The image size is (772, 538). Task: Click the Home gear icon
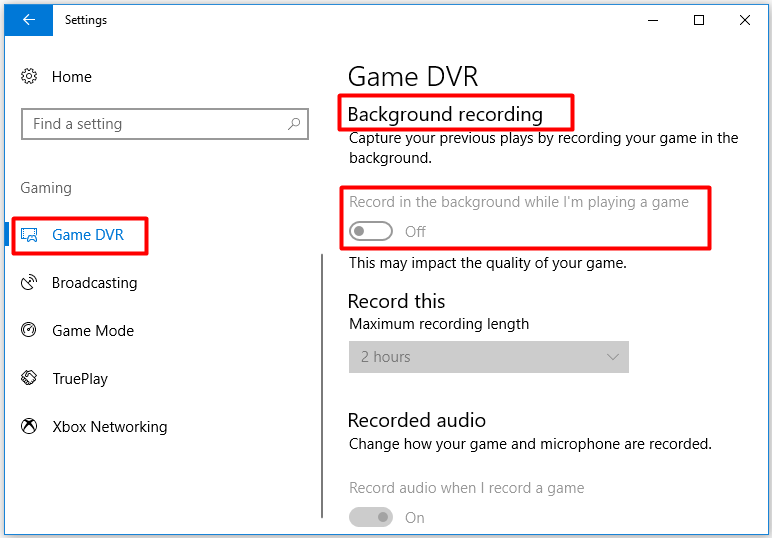29,76
